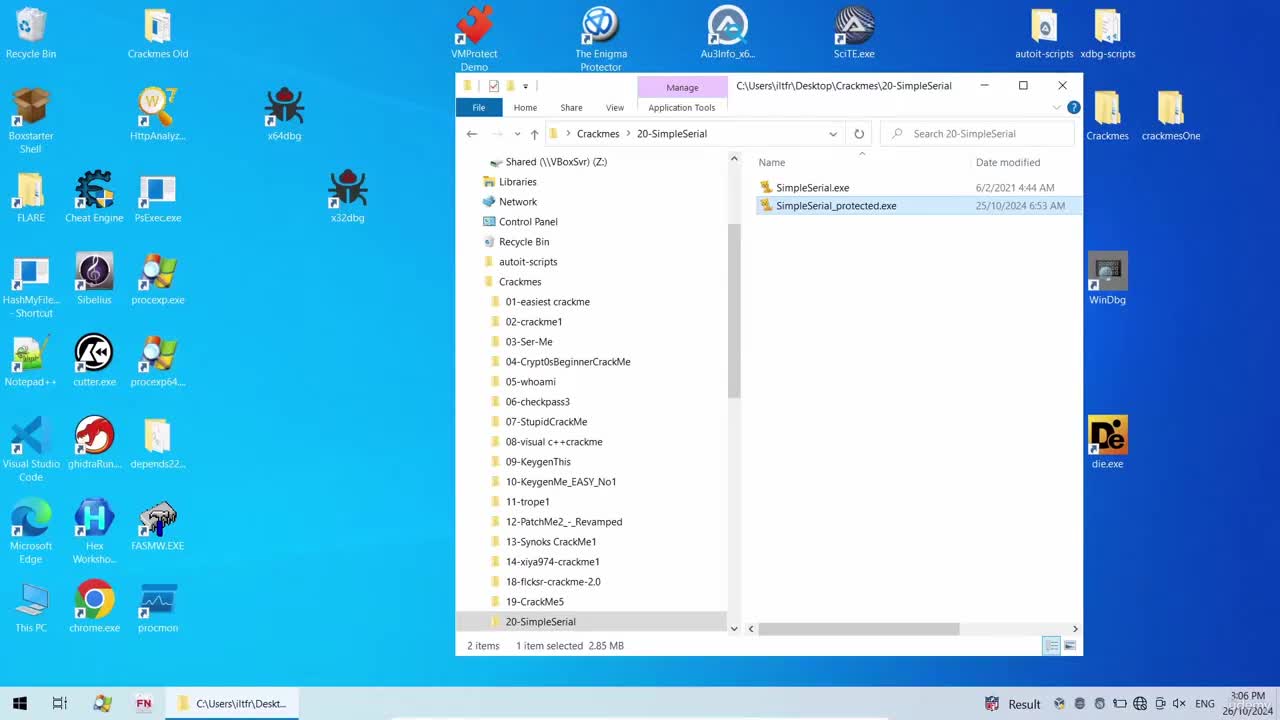This screenshot has width=1280, height=720.
Task: Select the crackmesOne desktop folder
Action: 1170,113
